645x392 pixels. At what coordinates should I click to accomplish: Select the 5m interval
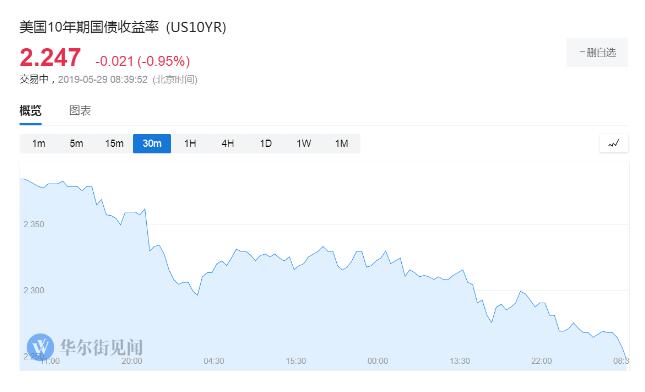point(77,144)
